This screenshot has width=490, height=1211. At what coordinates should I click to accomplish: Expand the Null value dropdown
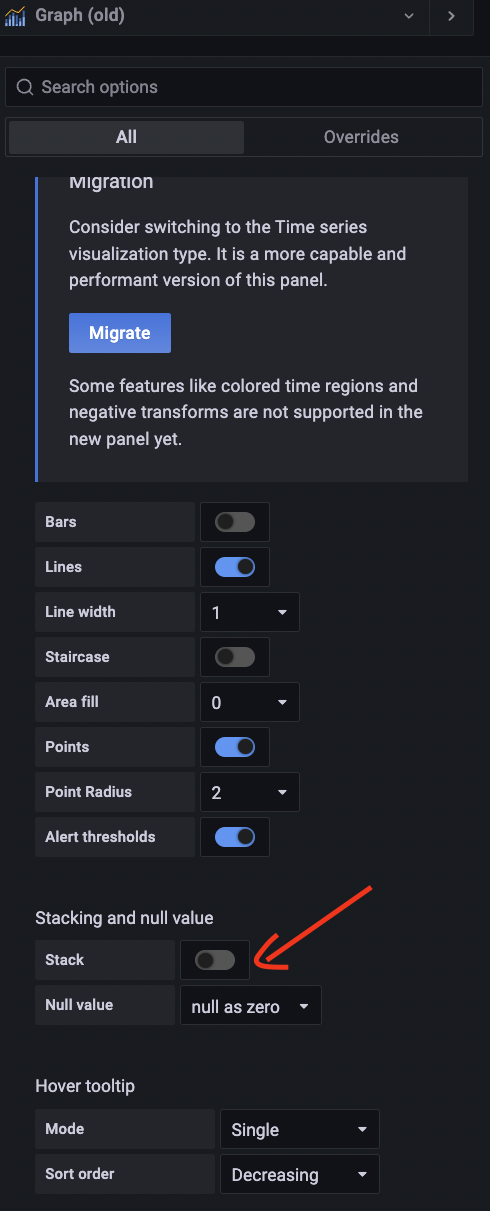(x=251, y=1006)
